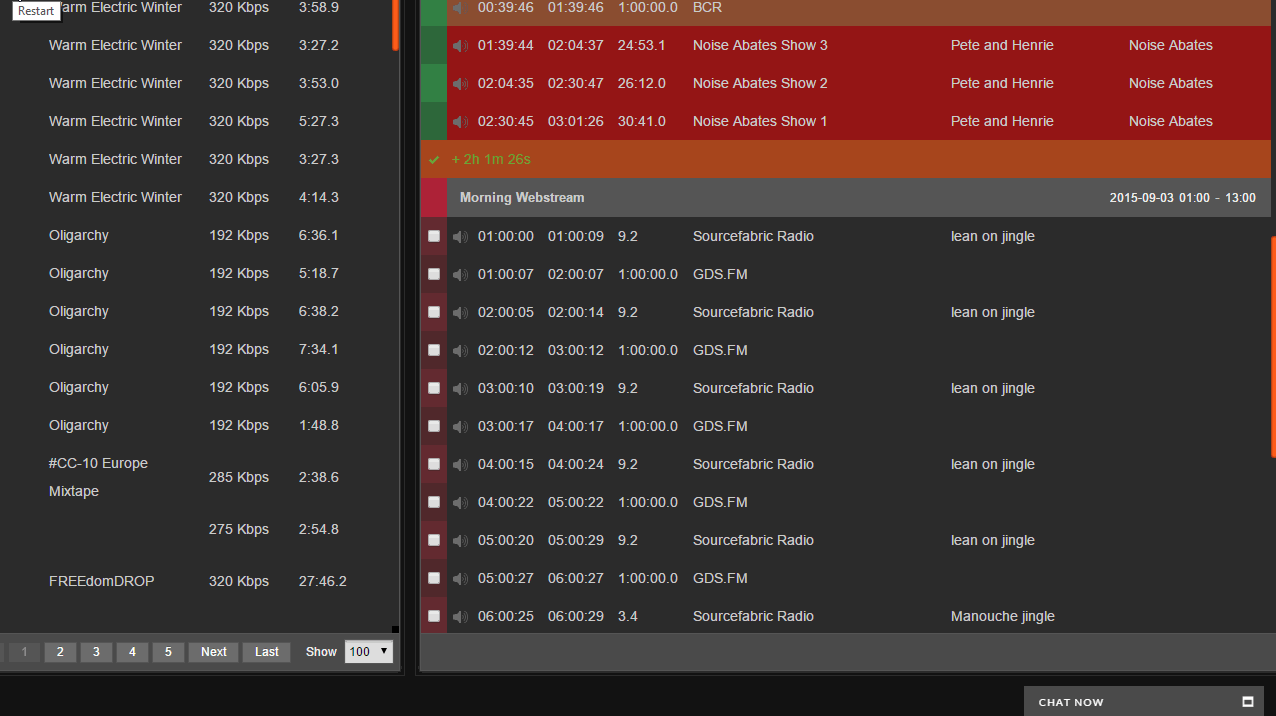
Task: Open the Show 100 rows dropdown
Action: coord(369,652)
